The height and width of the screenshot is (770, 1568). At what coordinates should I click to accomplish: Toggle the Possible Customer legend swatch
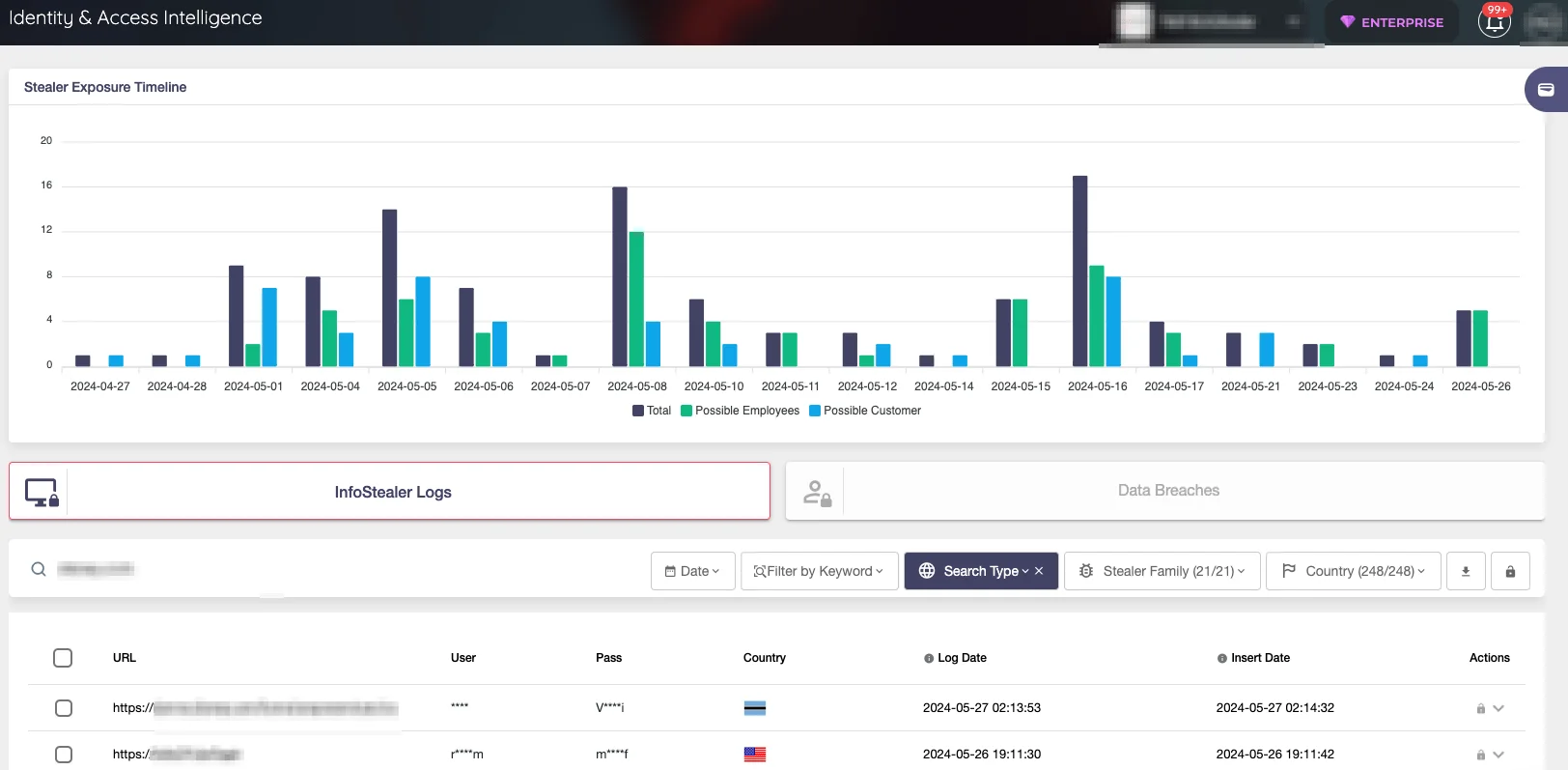(x=815, y=411)
